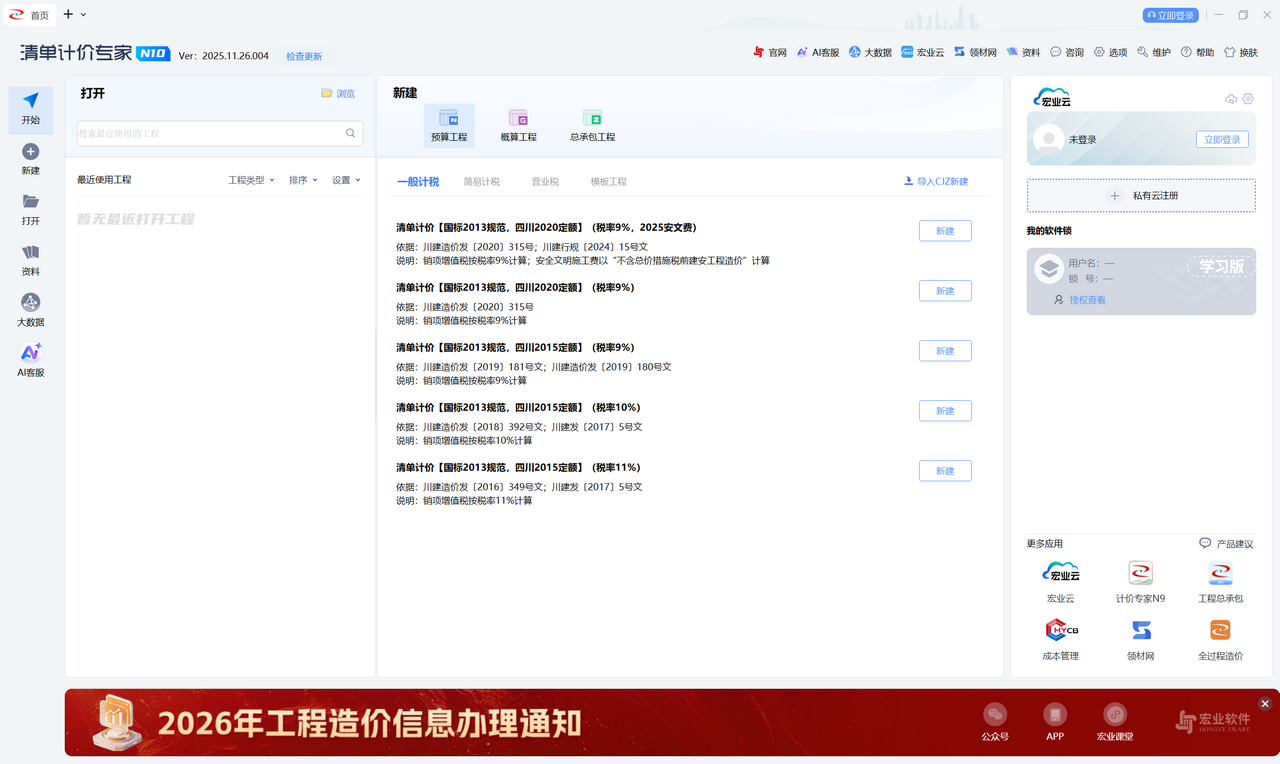Switch to the 模板工程 tab
This screenshot has height=764, width=1280.
pyautogui.click(x=607, y=181)
